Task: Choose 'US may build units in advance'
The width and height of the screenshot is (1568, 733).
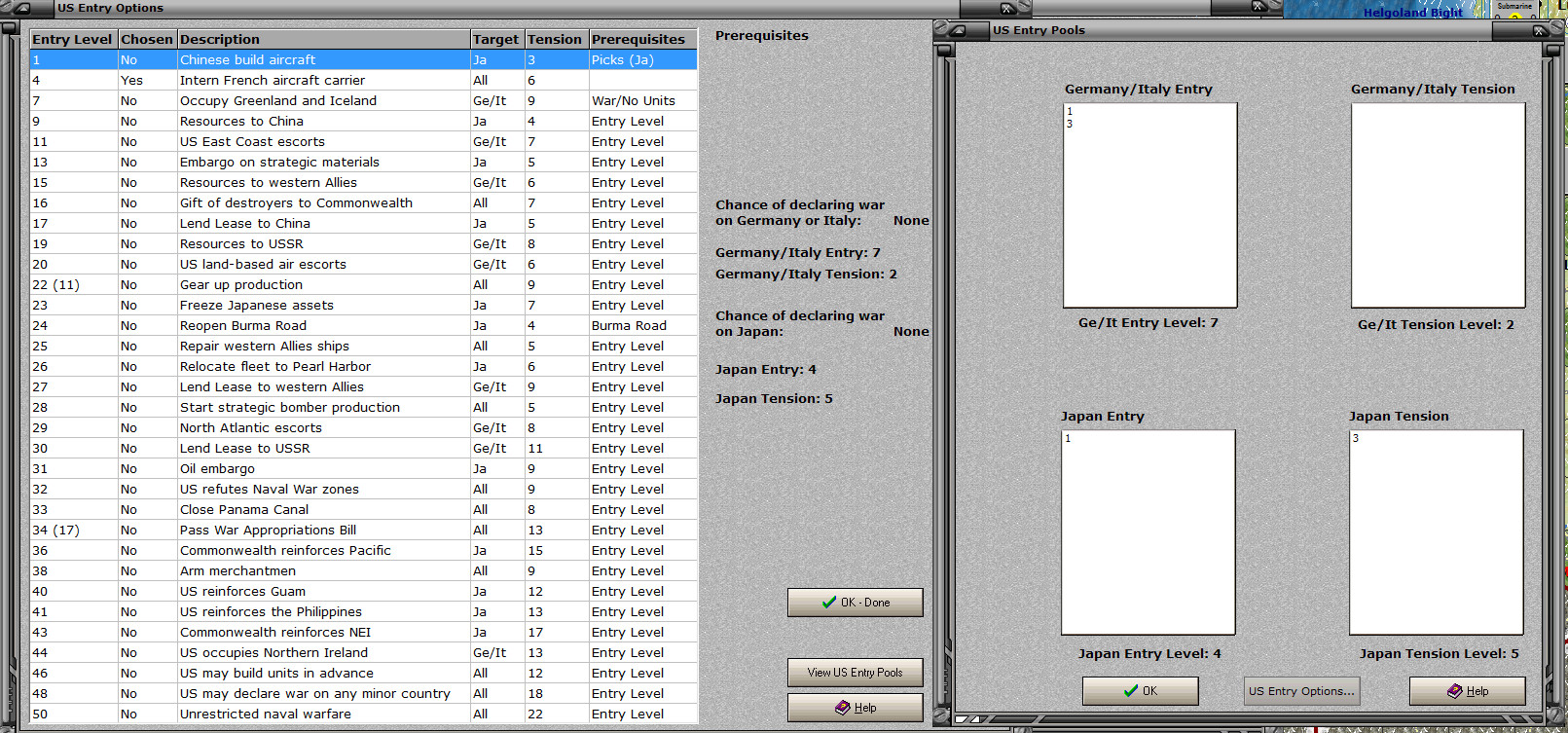Action: click(364, 673)
